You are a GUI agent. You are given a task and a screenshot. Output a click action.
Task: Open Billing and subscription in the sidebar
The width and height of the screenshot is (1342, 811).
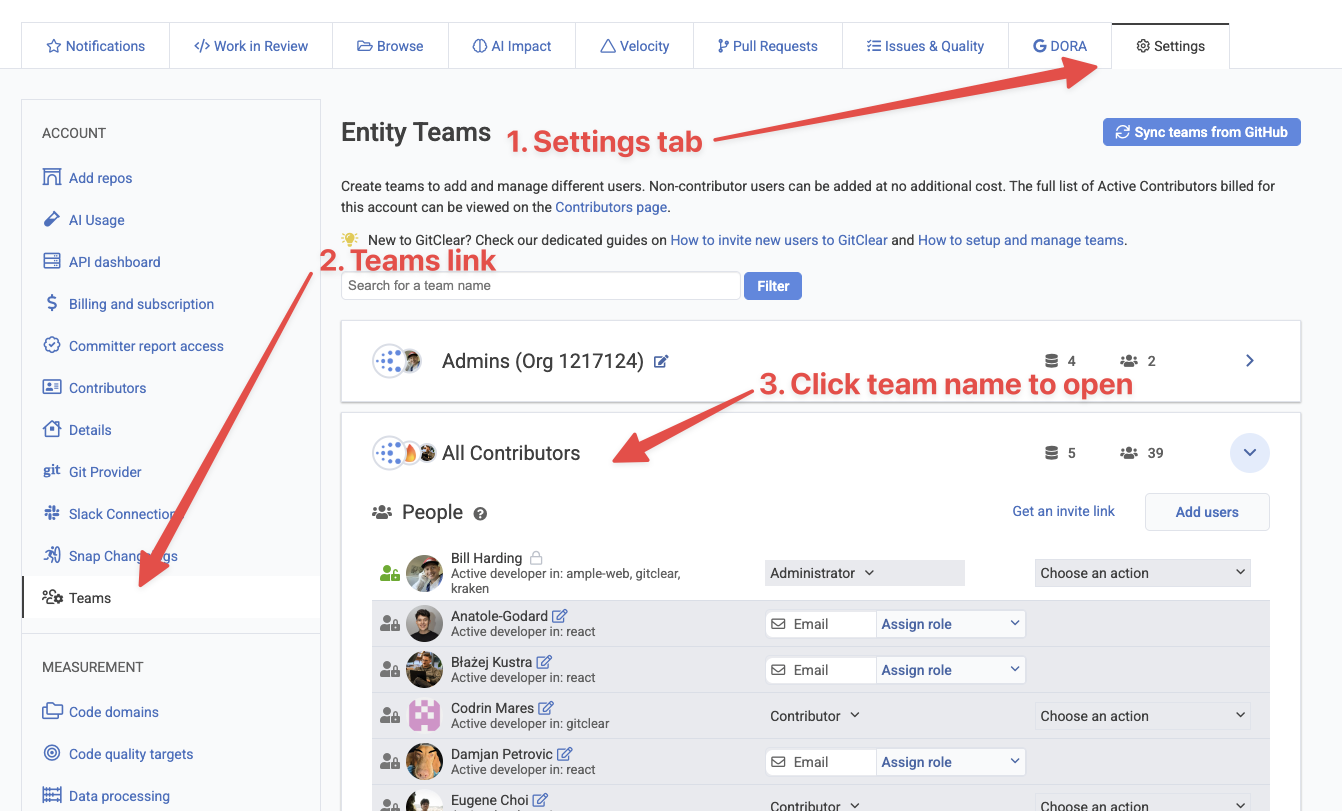tap(141, 304)
